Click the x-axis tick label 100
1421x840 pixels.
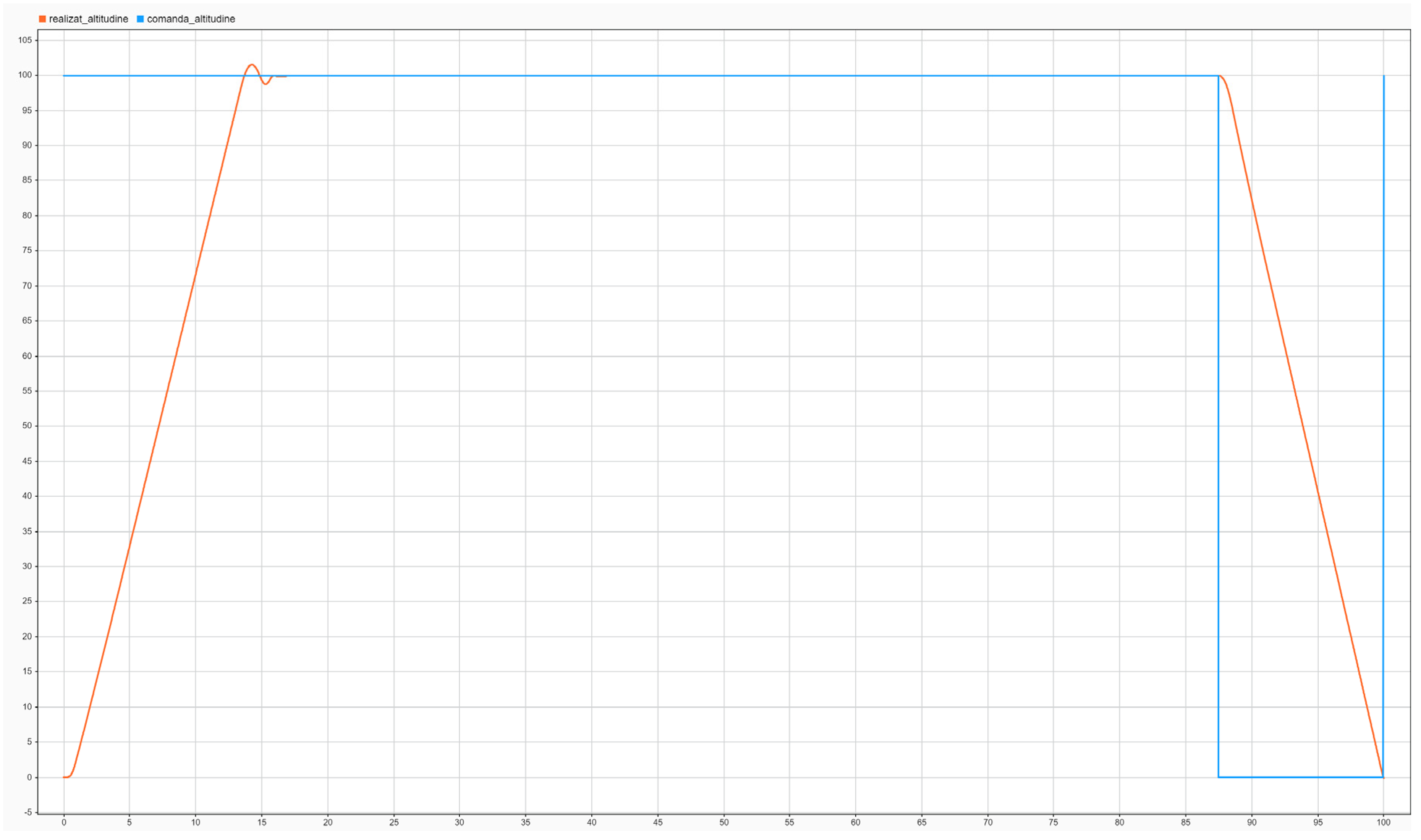(1384, 823)
